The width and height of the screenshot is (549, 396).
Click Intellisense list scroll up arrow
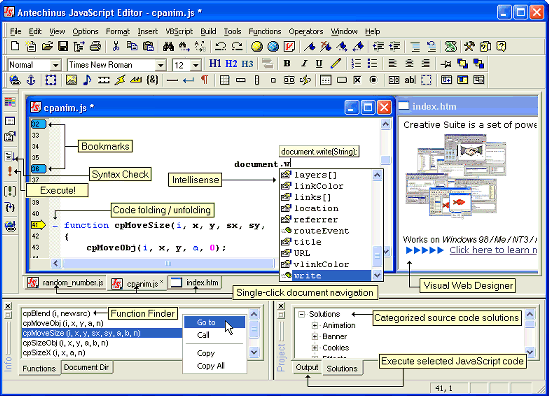377,175
